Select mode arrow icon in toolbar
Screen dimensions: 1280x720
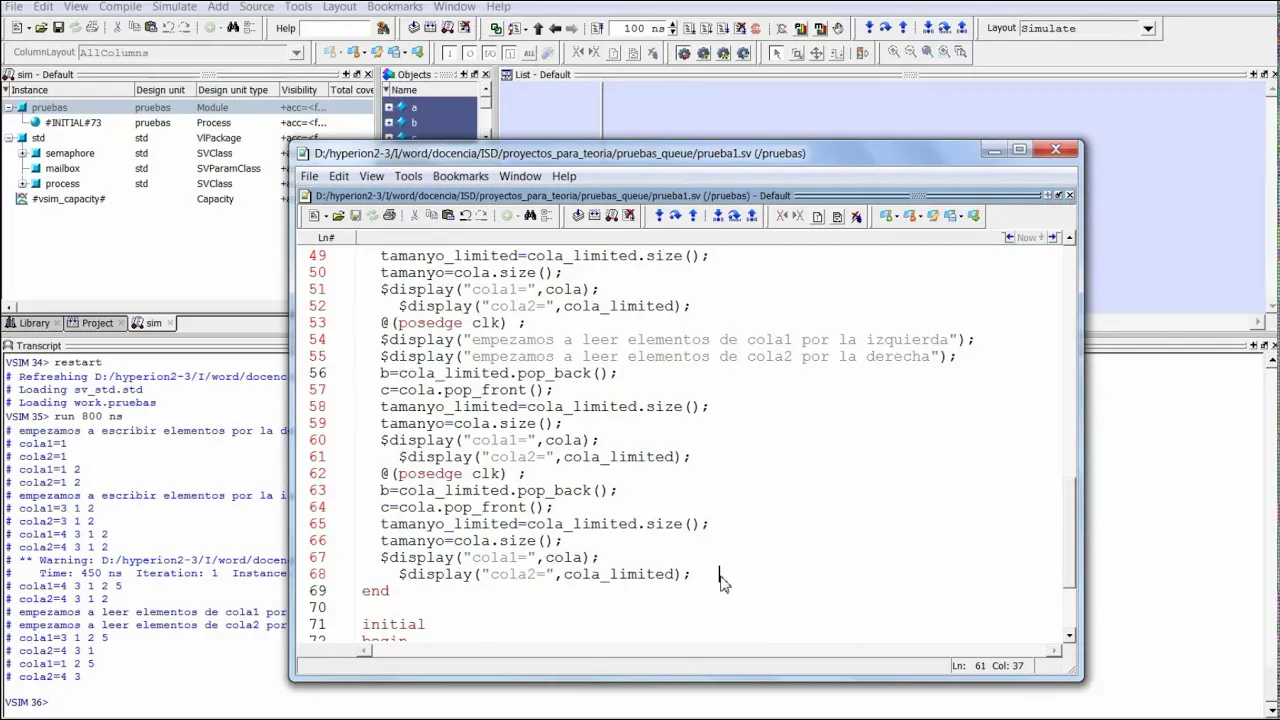(776, 53)
